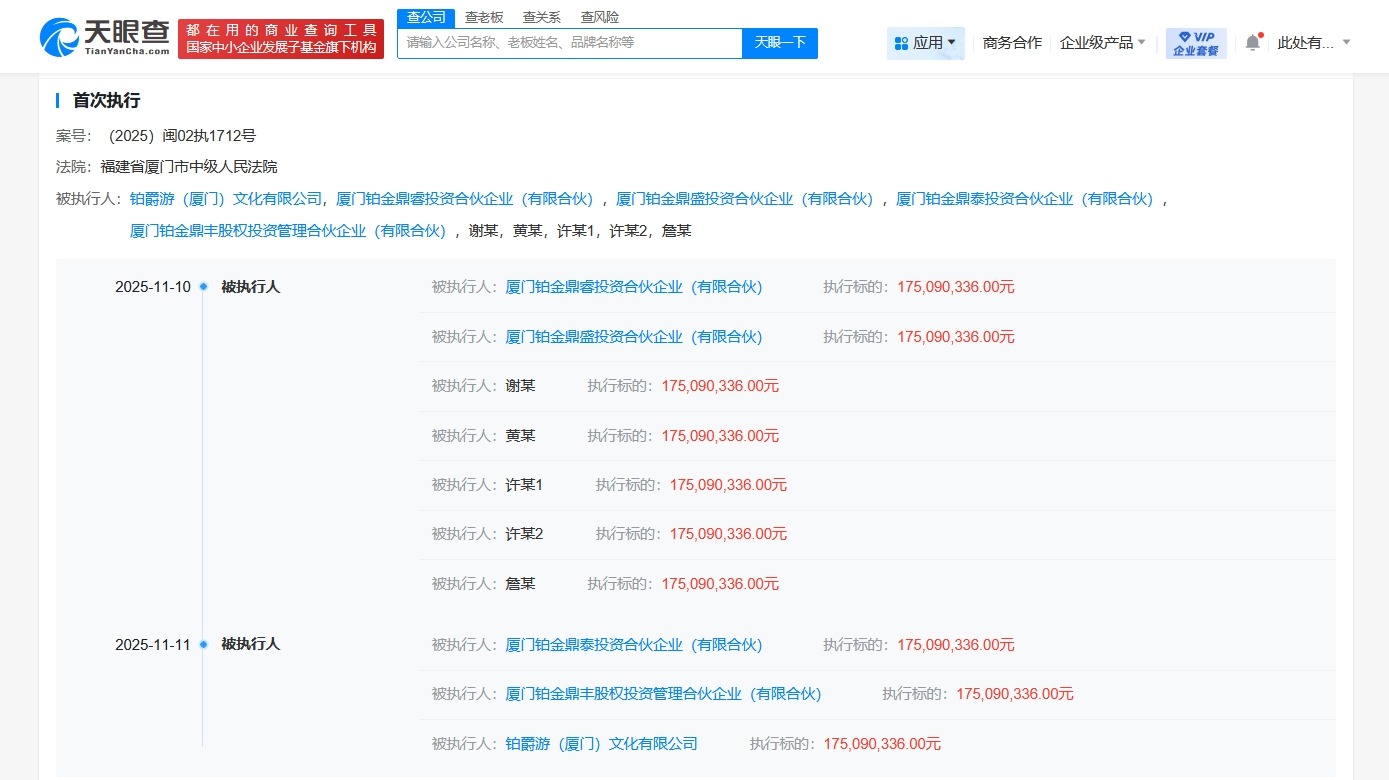Viewport: 1389px width, 780px height.
Task: Open the 此处有 account dropdown
Action: pyautogui.click(x=1310, y=43)
